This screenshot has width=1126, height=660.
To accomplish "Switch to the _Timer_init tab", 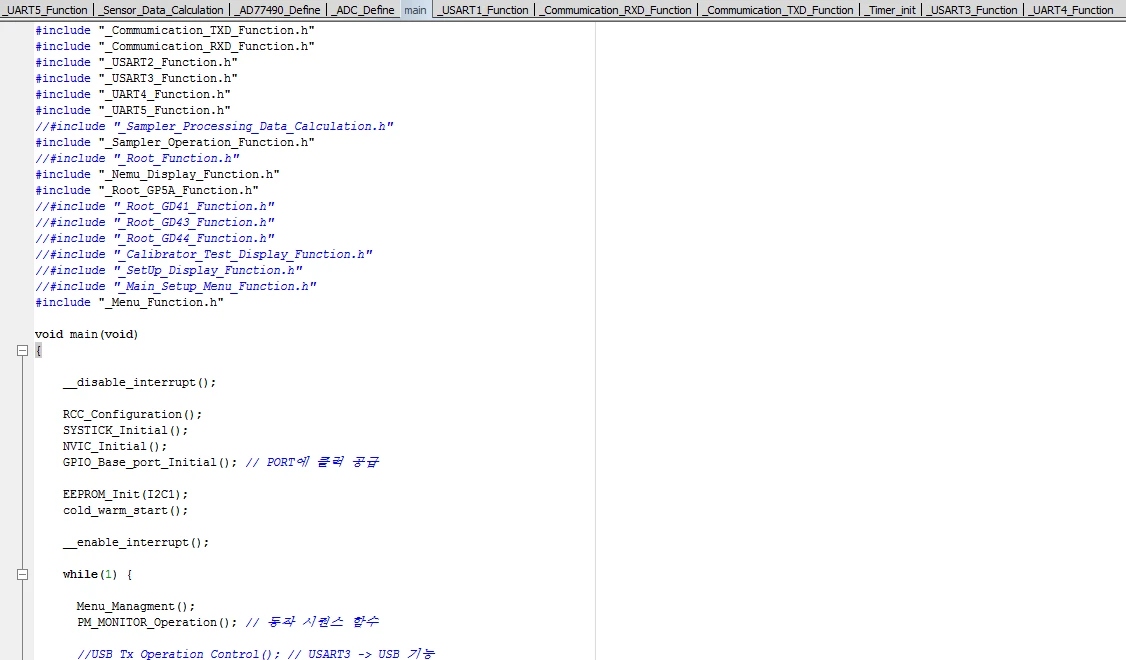I will [890, 10].
